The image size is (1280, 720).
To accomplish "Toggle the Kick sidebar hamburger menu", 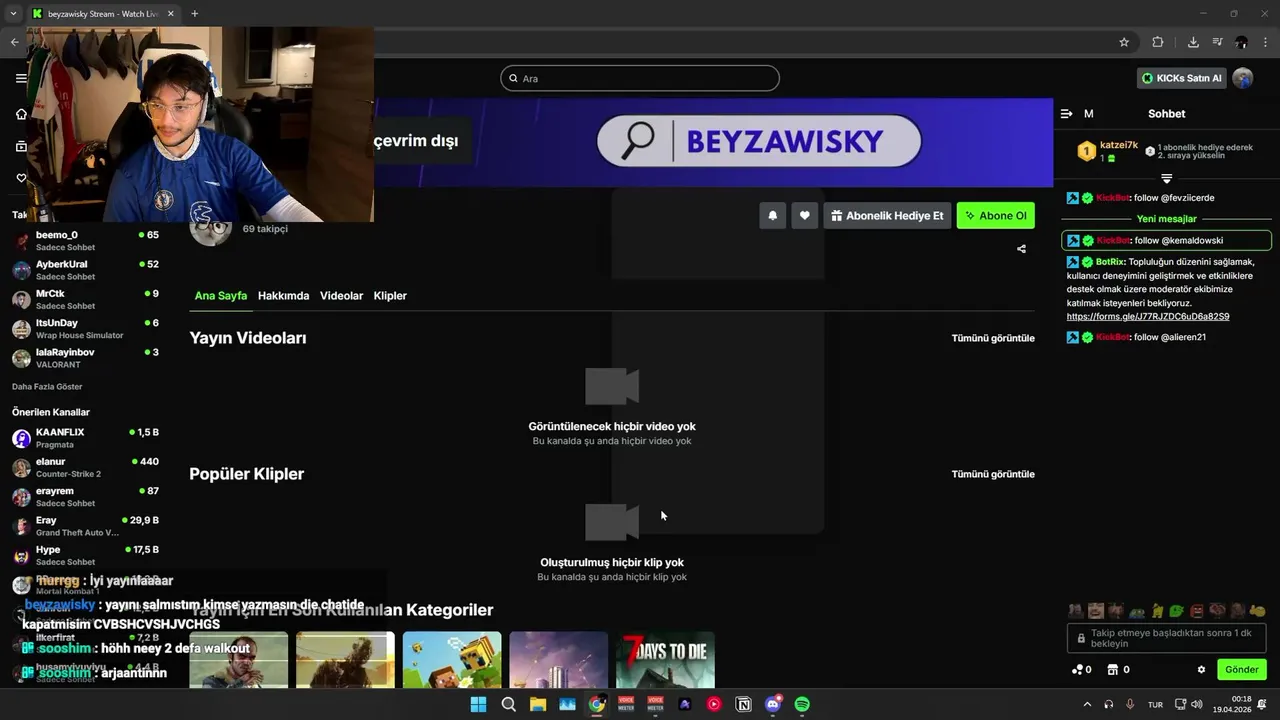I will coord(21,78).
